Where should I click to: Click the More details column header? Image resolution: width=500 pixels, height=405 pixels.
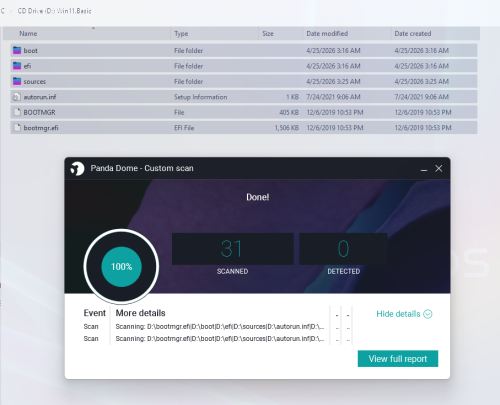(x=140, y=313)
